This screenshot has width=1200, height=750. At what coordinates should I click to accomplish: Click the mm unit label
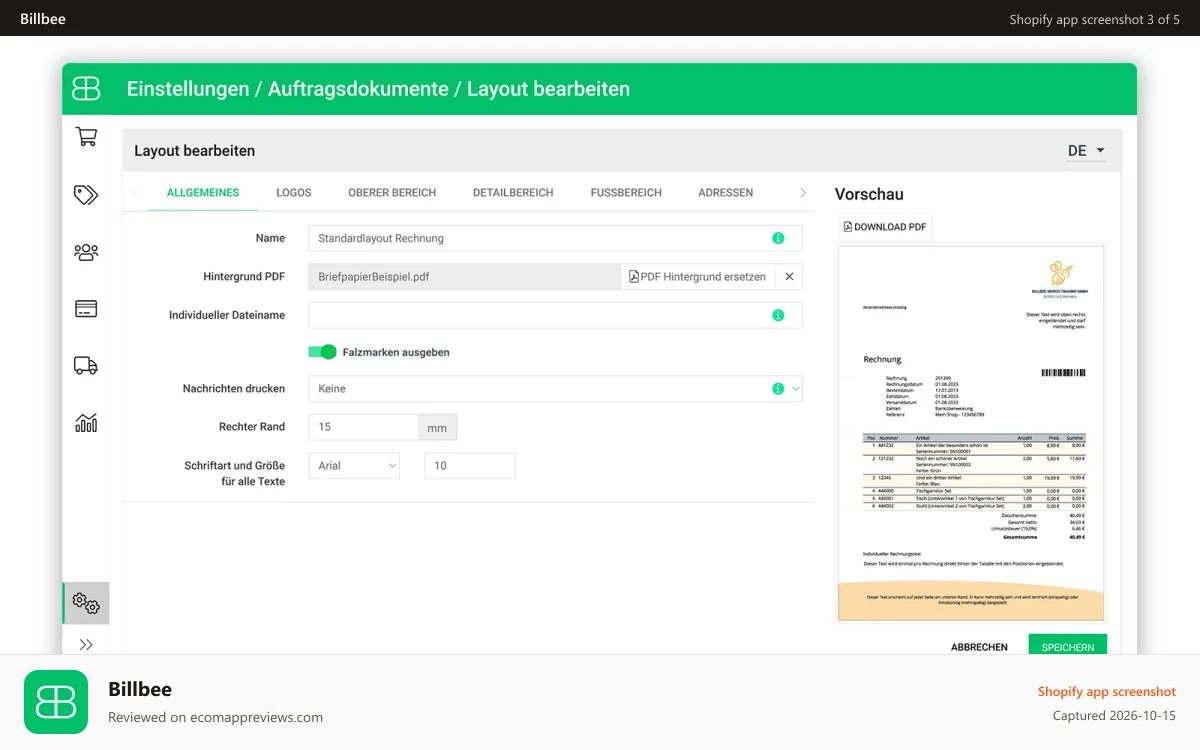pos(437,427)
